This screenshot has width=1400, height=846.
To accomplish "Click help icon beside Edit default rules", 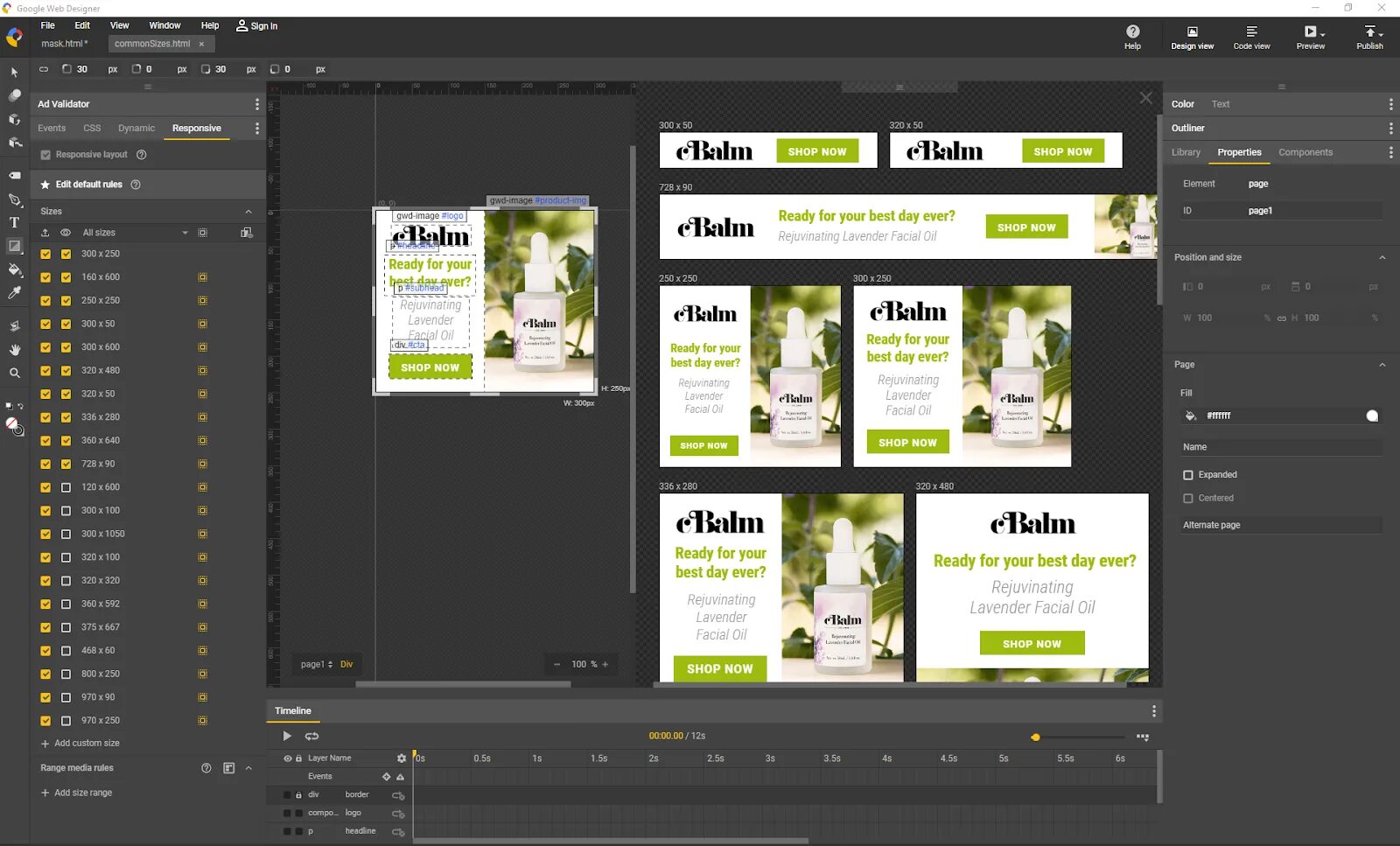I will tap(136, 185).
